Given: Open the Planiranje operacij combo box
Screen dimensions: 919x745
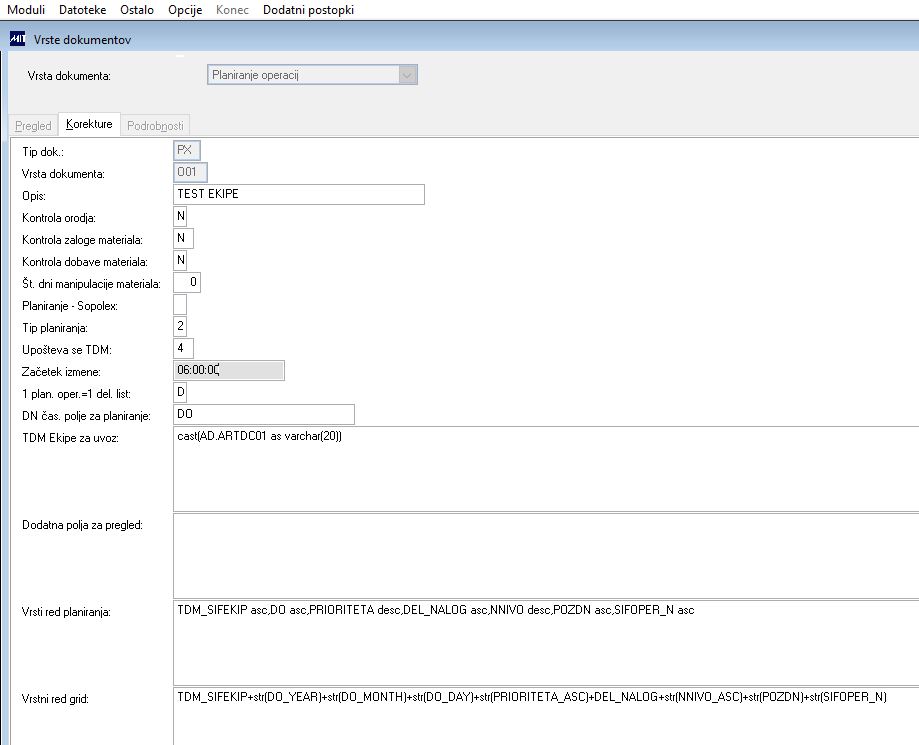Looking at the screenshot, I should pos(312,75).
